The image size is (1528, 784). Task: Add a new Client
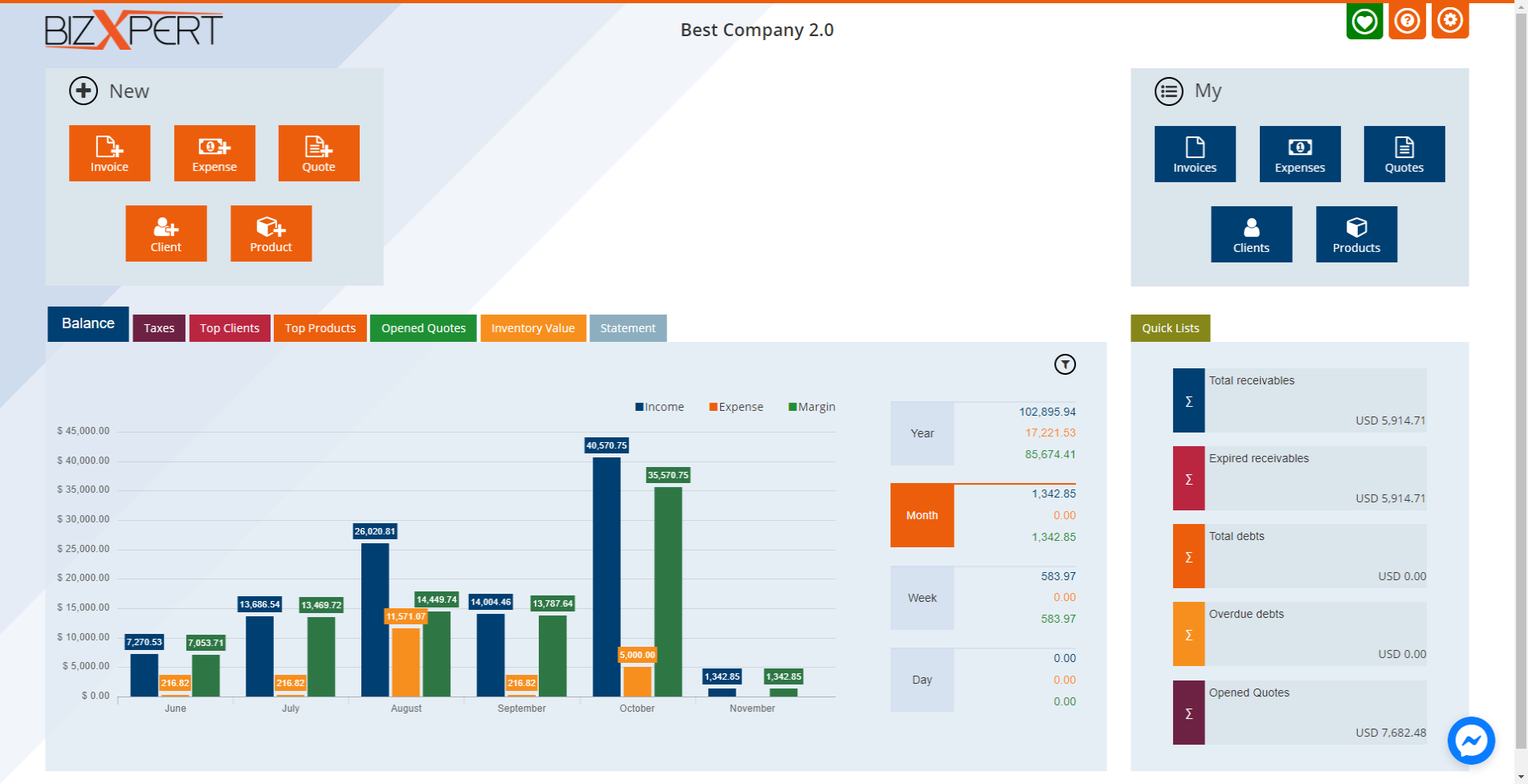click(x=165, y=233)
